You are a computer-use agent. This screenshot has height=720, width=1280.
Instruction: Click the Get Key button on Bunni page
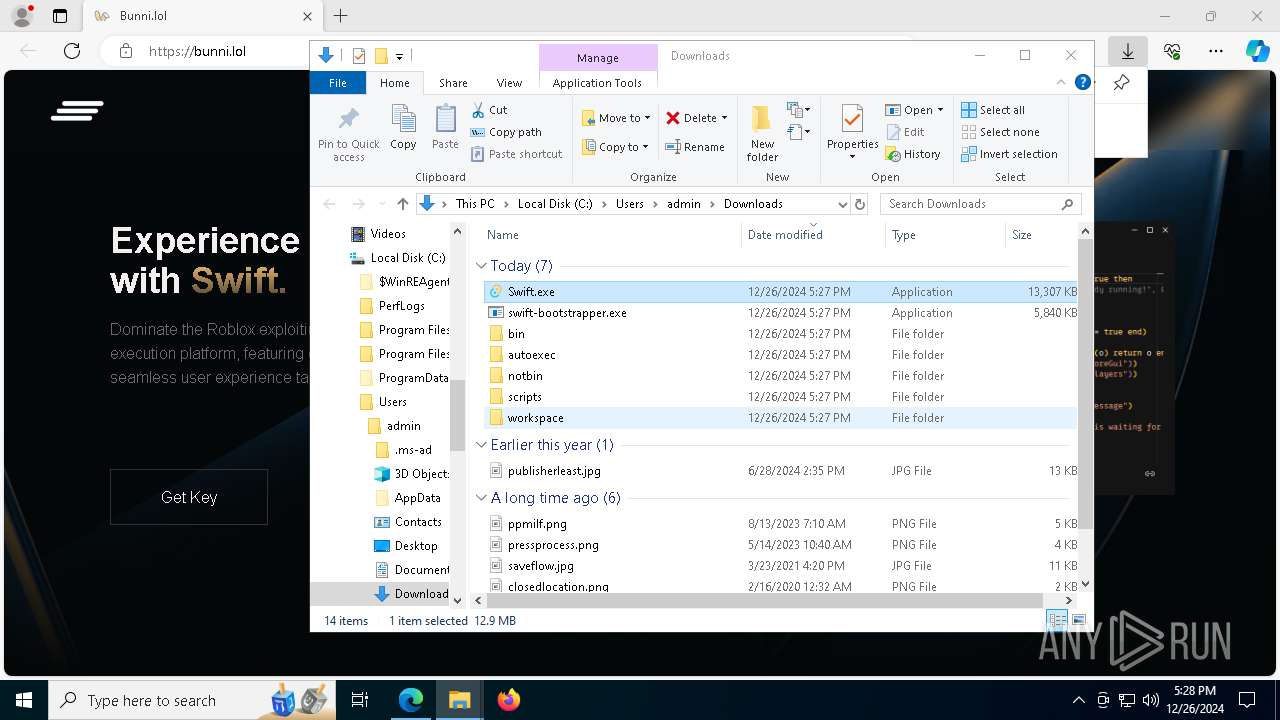[x=189, y=497]
